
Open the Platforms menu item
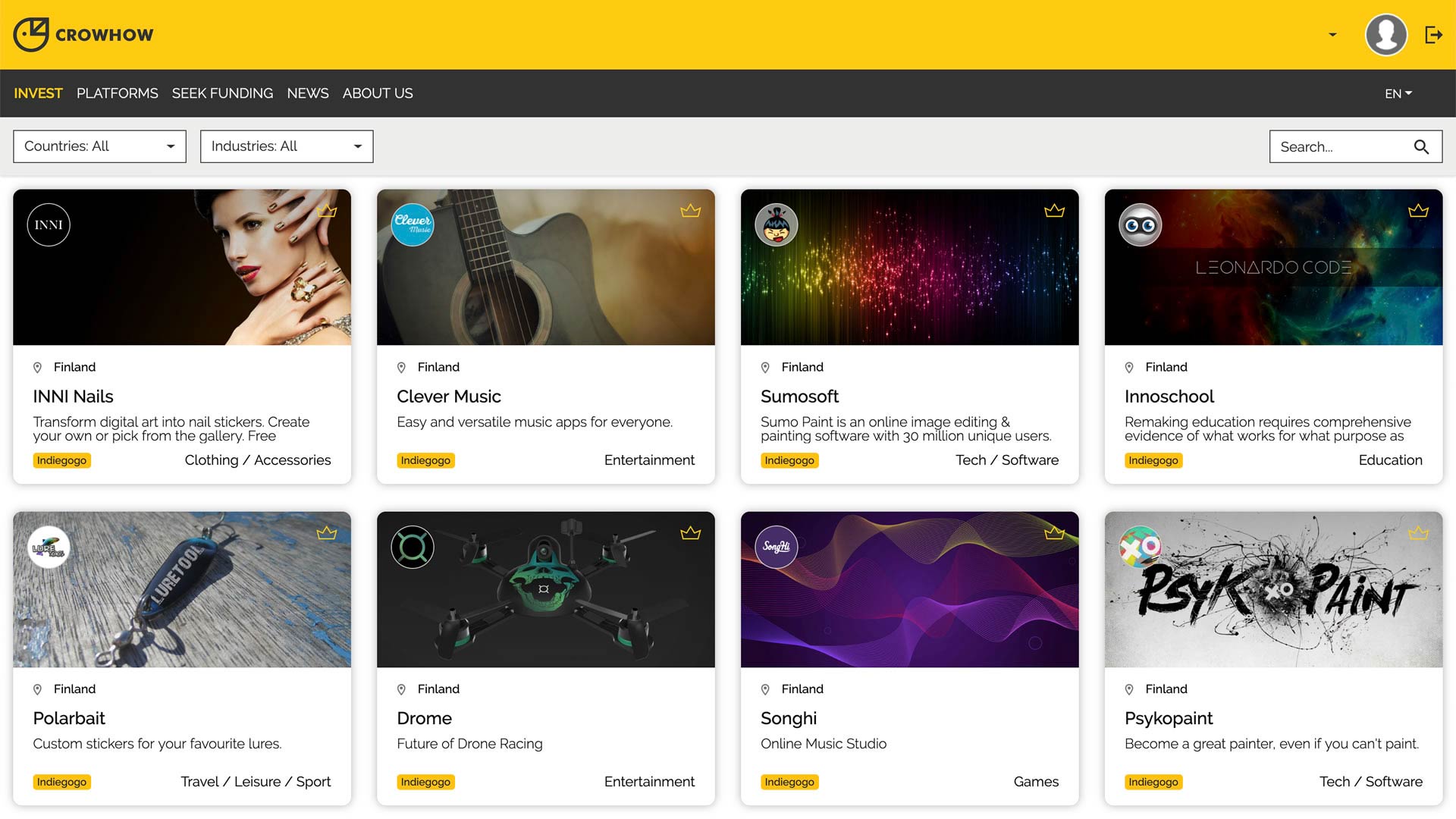(117, 93)
